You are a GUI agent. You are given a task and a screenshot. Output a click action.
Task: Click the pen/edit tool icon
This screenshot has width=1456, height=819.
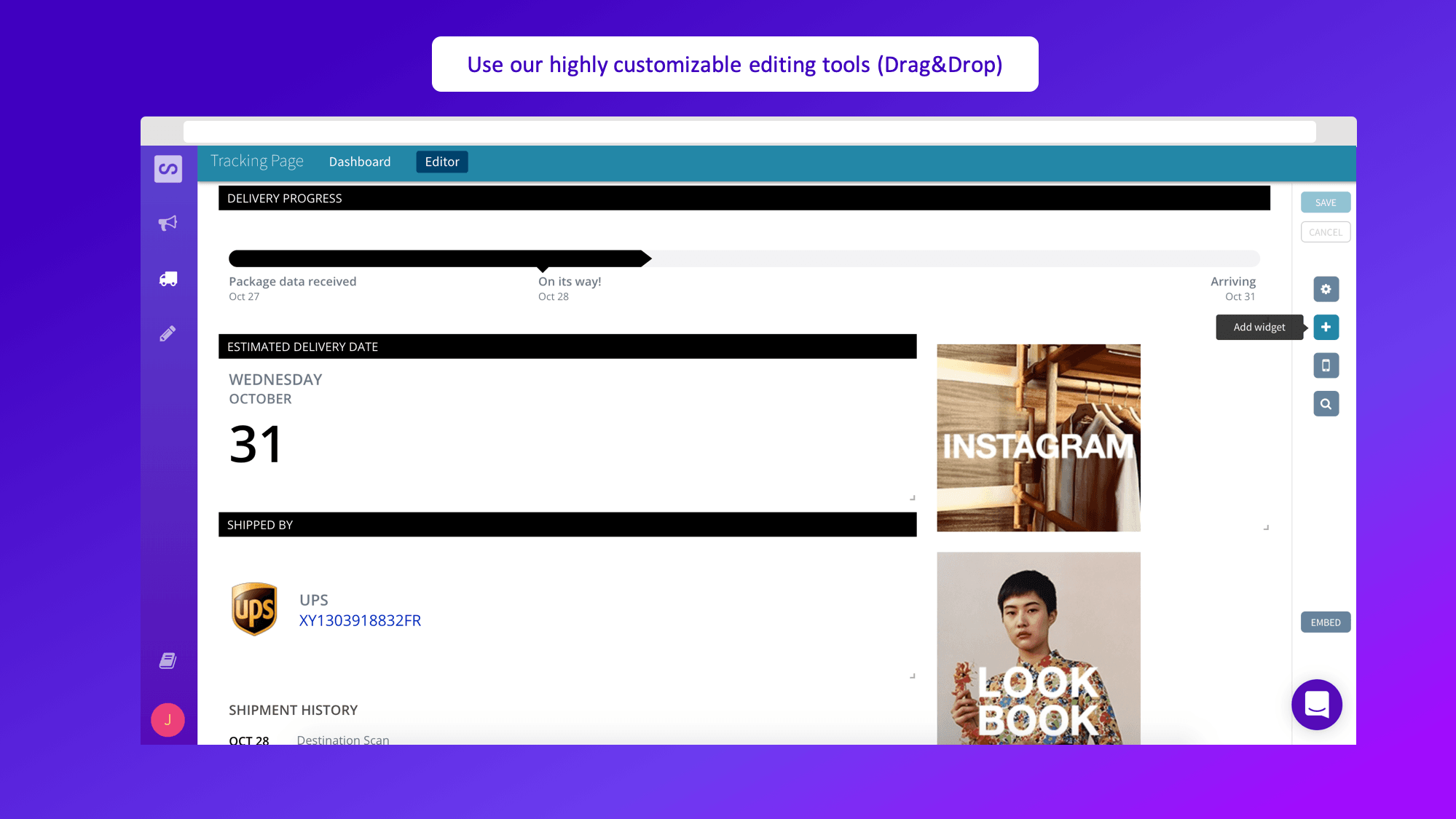click(167, 334)
